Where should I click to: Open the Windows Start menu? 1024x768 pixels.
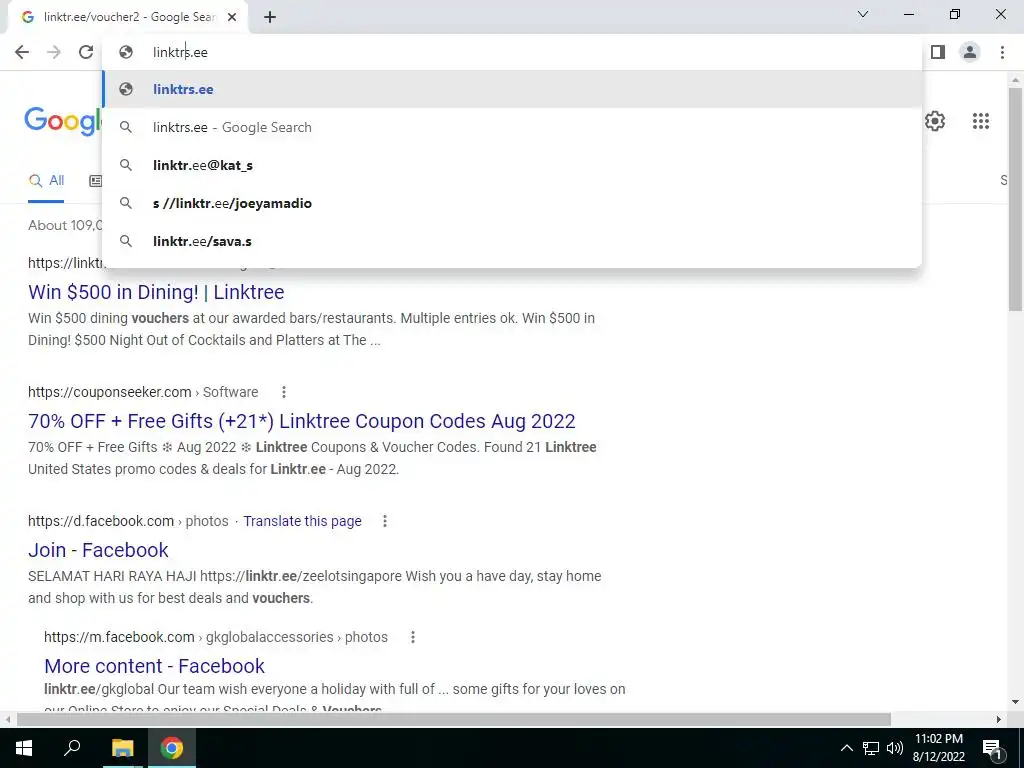pos(24,748)
